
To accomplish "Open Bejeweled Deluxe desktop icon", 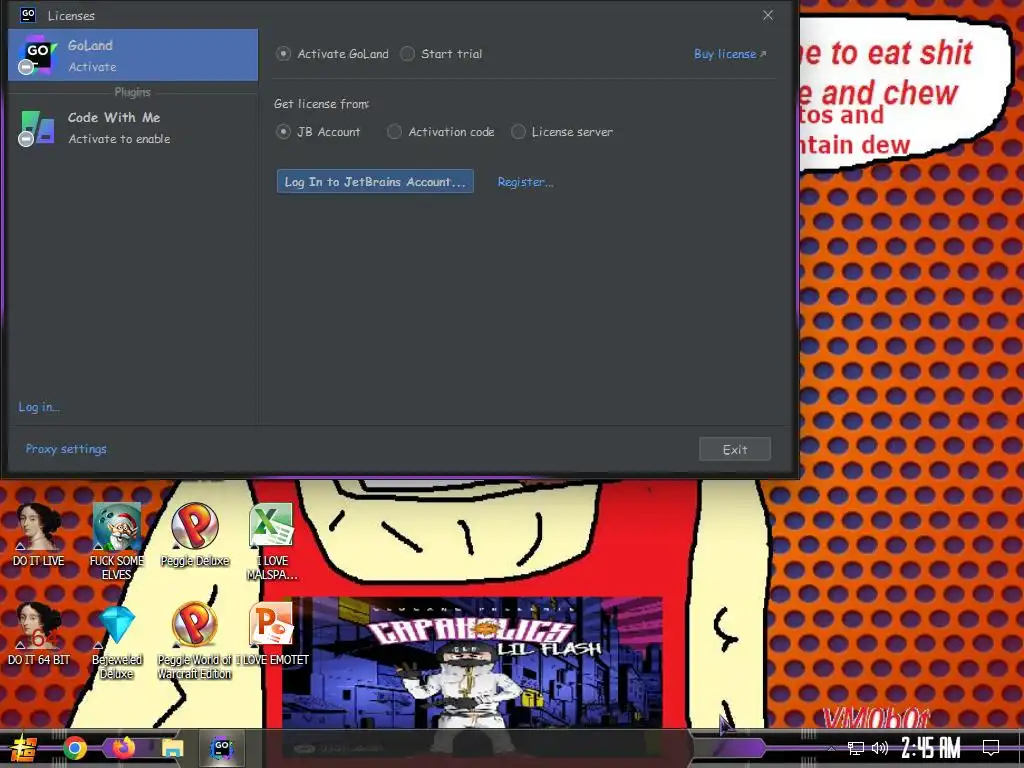I will 116,641.
